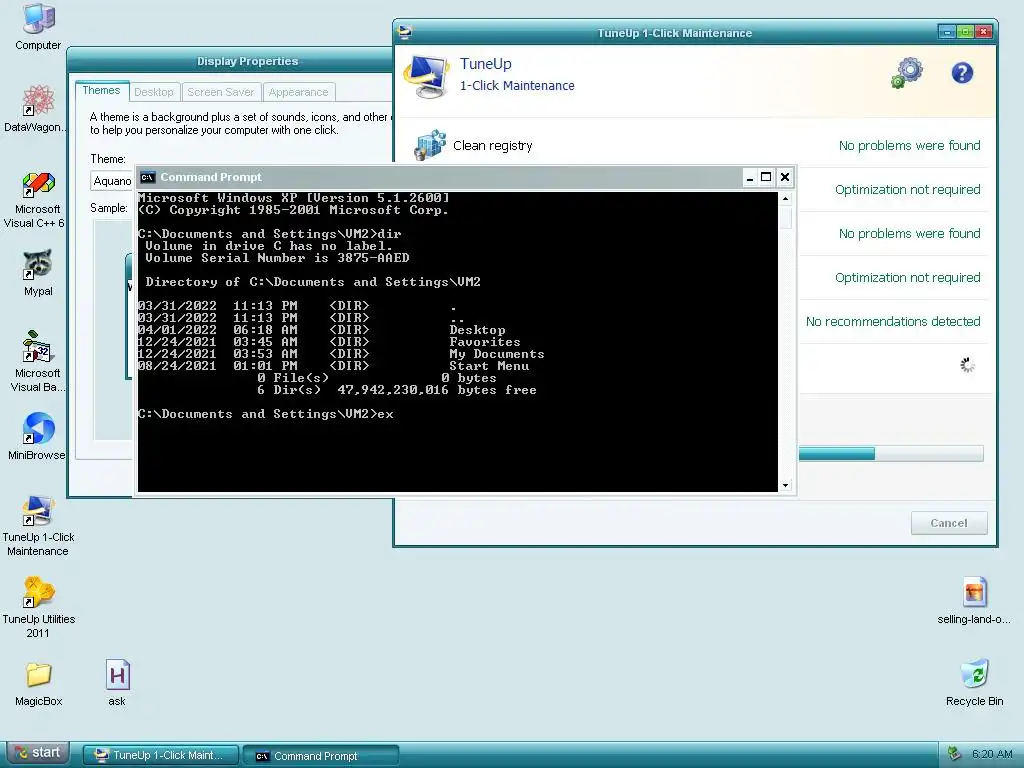Open the Appearance tab in Display Properties
Image resolution: width=1024 pixels, height=768 pixels.
[x=298, y=92]
